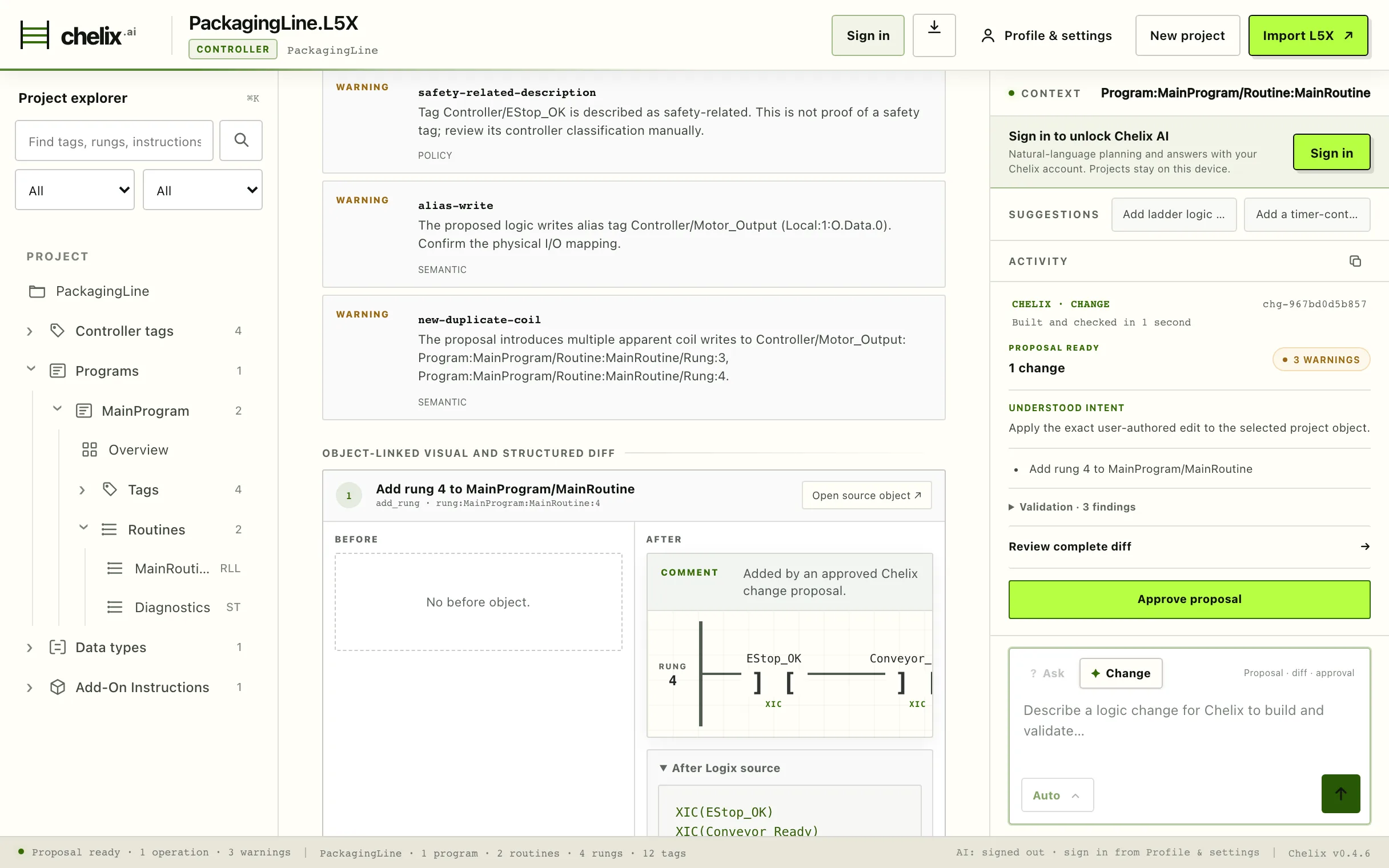Click the download icon button in header
Viewport: 1389px width, 868px height.
pos(934,35)
